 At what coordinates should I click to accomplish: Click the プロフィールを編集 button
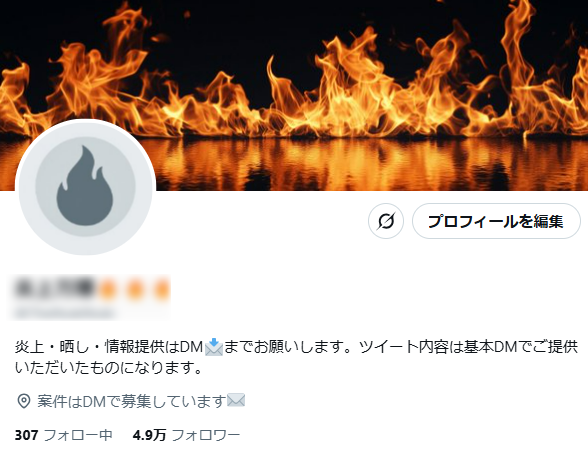pyautogui.click(x=496, y=221)
